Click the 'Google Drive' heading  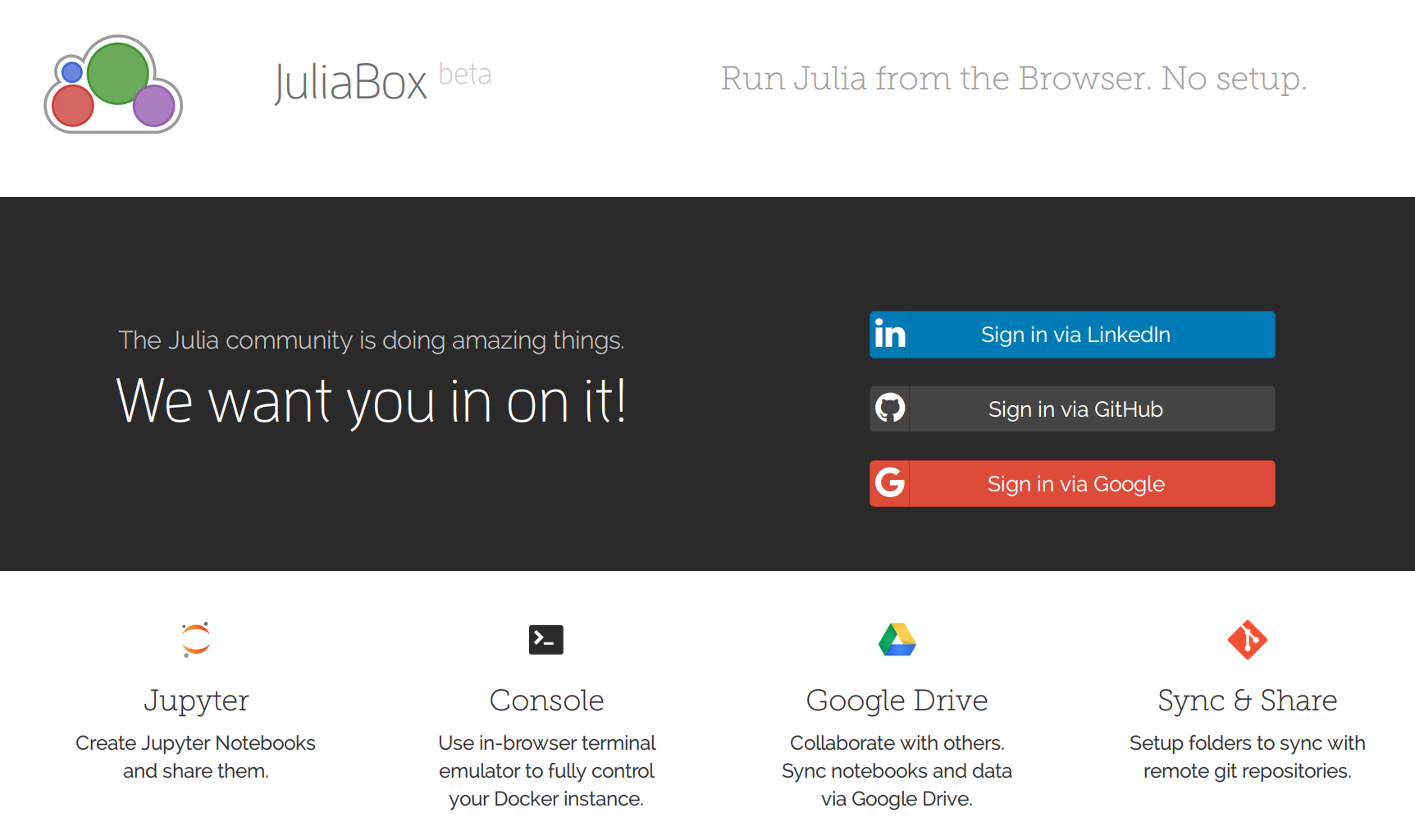tap(897, 701)
